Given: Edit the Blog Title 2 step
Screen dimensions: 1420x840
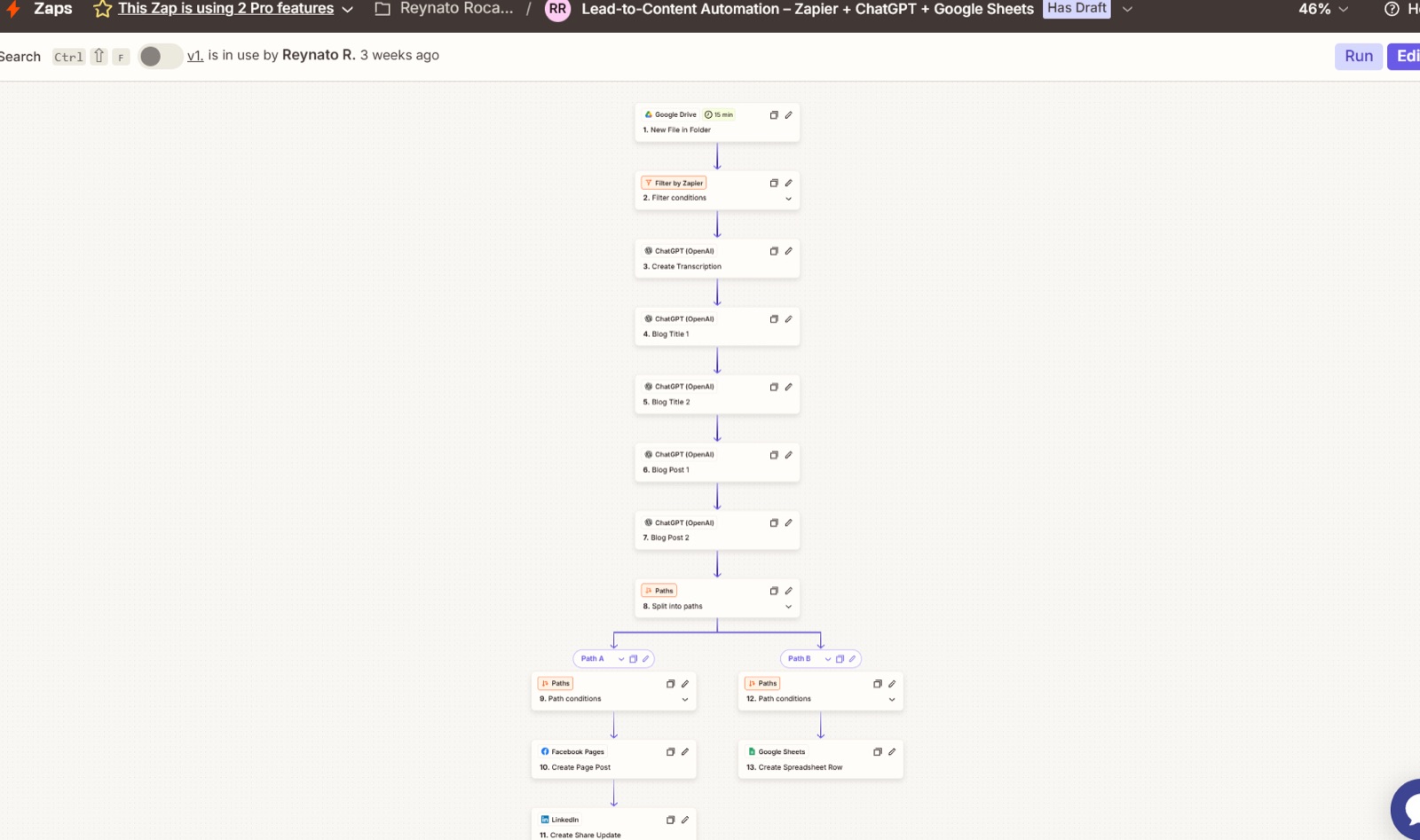Looking at the screenshot, I should click(788, 387).
